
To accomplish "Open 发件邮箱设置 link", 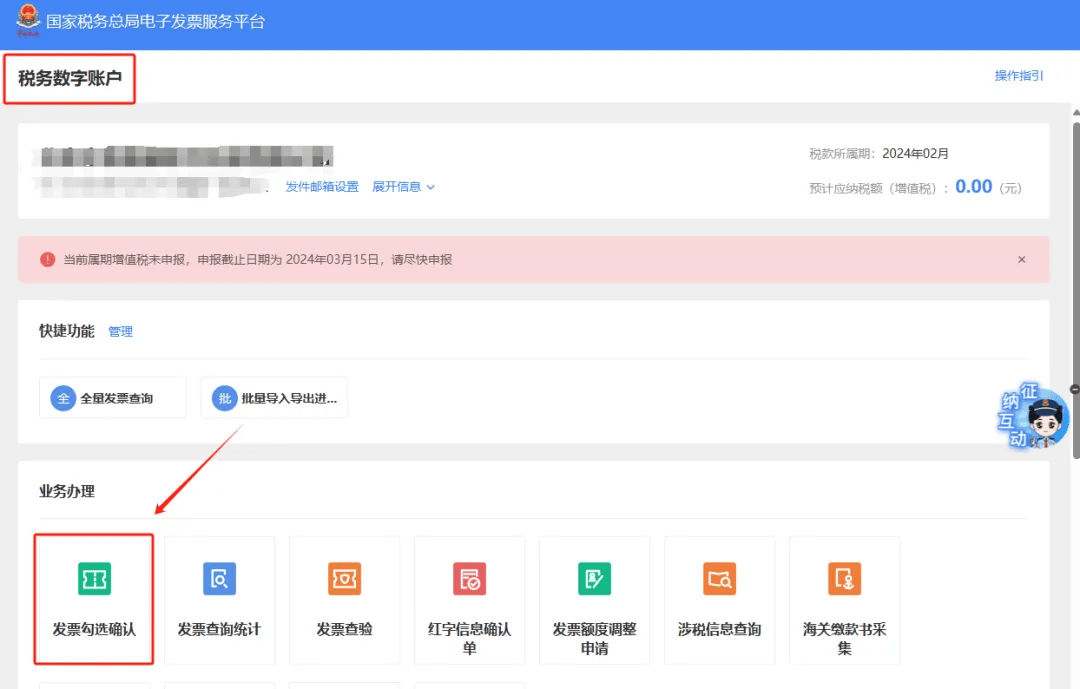I will click(x=322, y=187).
